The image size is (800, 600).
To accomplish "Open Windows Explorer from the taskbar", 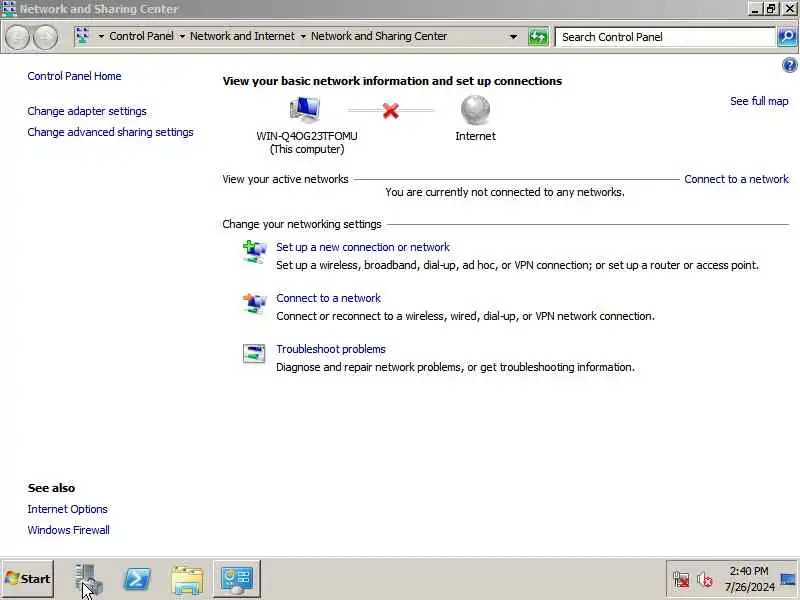I will 187,580.
